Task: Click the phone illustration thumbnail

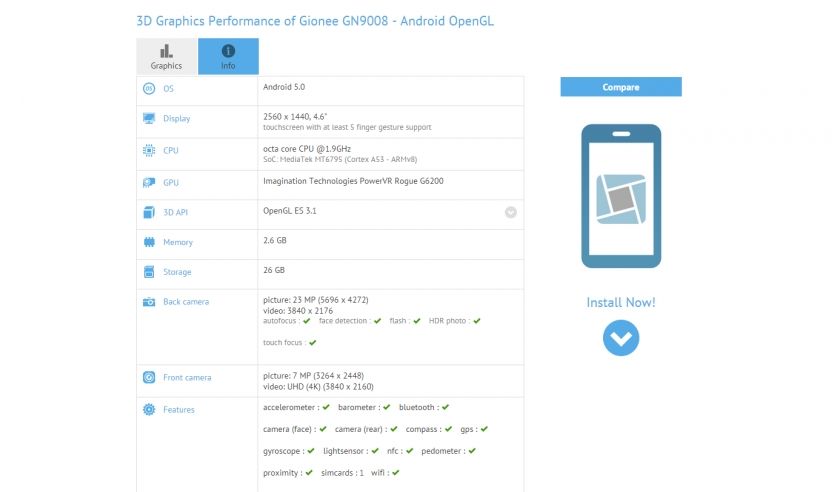Action: [x=621, y=196]
